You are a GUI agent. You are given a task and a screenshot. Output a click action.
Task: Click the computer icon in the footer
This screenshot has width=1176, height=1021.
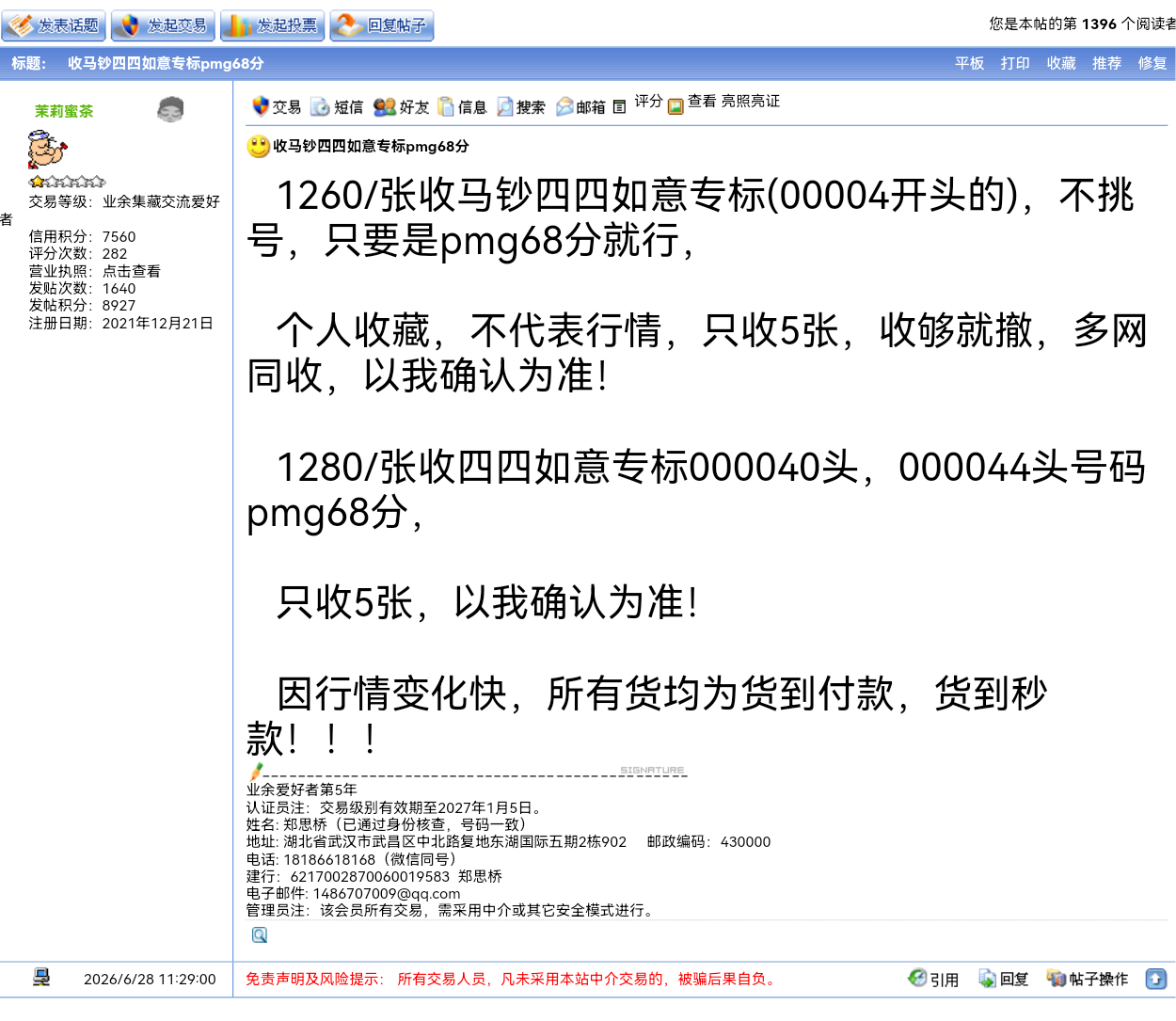(x=41, y=977)
